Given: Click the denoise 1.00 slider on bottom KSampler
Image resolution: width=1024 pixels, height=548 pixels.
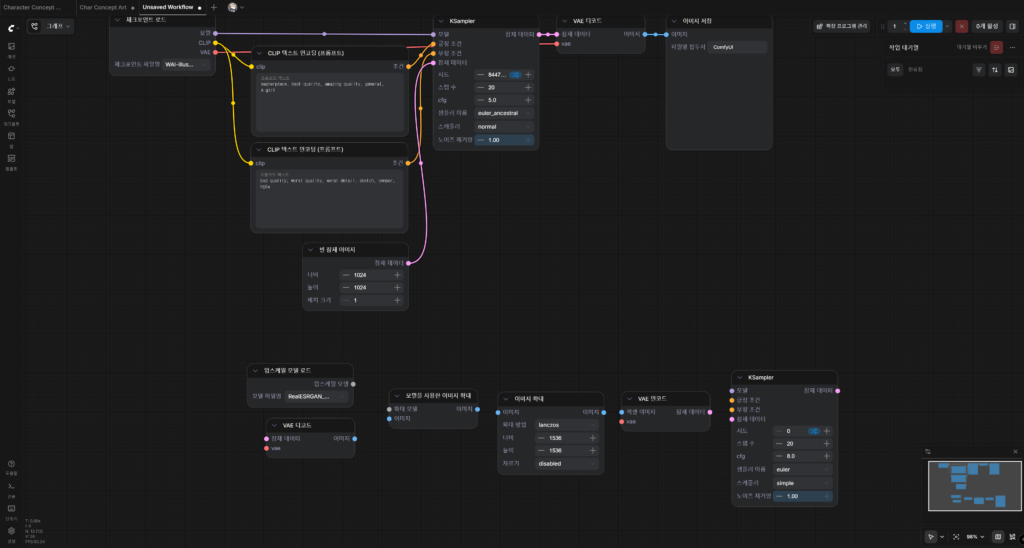Looking at the screenshot, I should tap(803, 496).
